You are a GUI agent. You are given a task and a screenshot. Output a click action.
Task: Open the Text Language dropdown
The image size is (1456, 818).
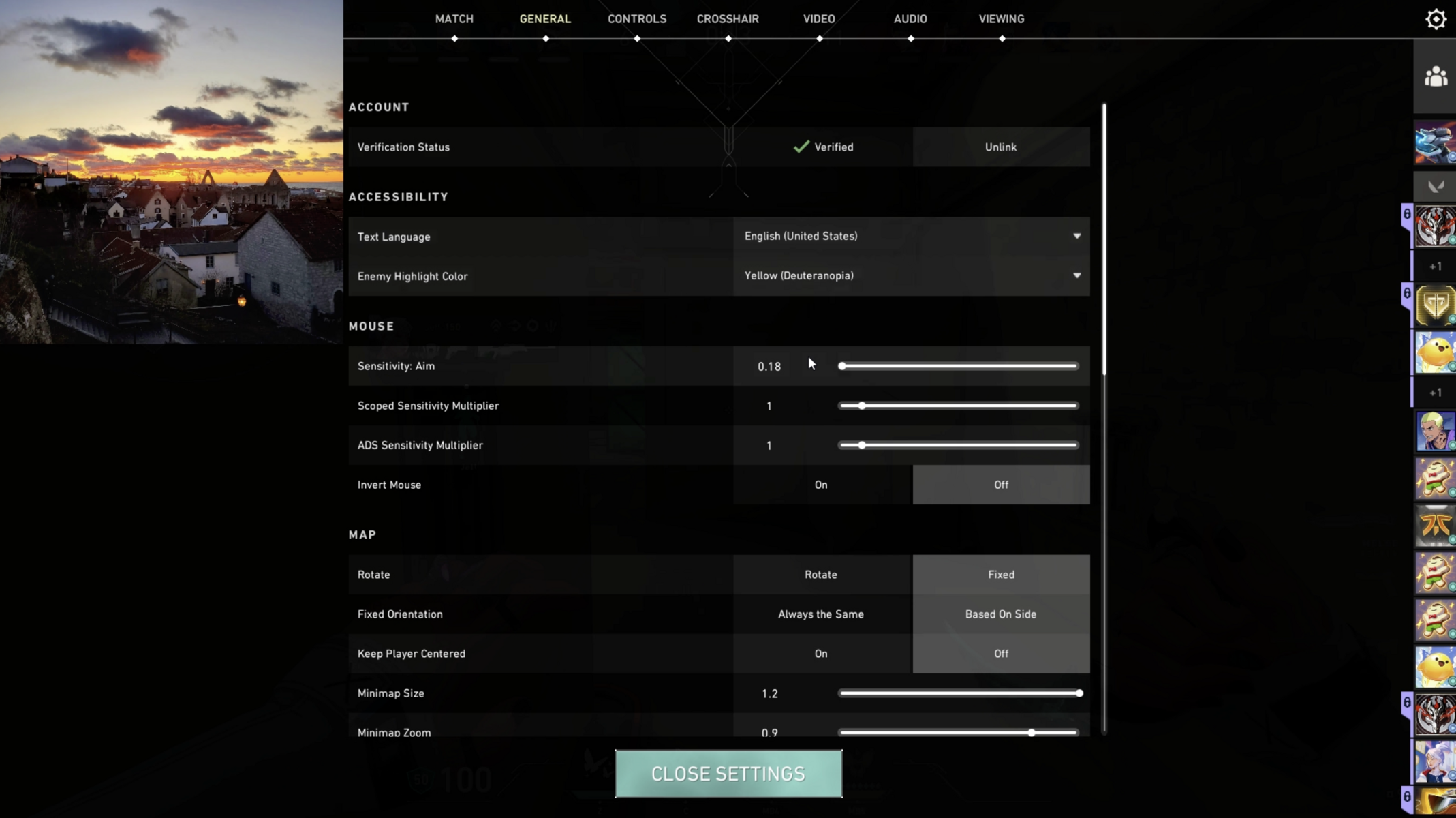(x=911, y=237)
